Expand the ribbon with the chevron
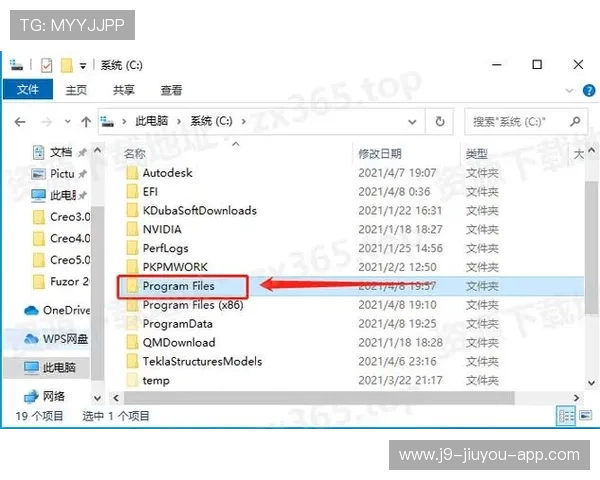600x480 pixels. point(569,91)
